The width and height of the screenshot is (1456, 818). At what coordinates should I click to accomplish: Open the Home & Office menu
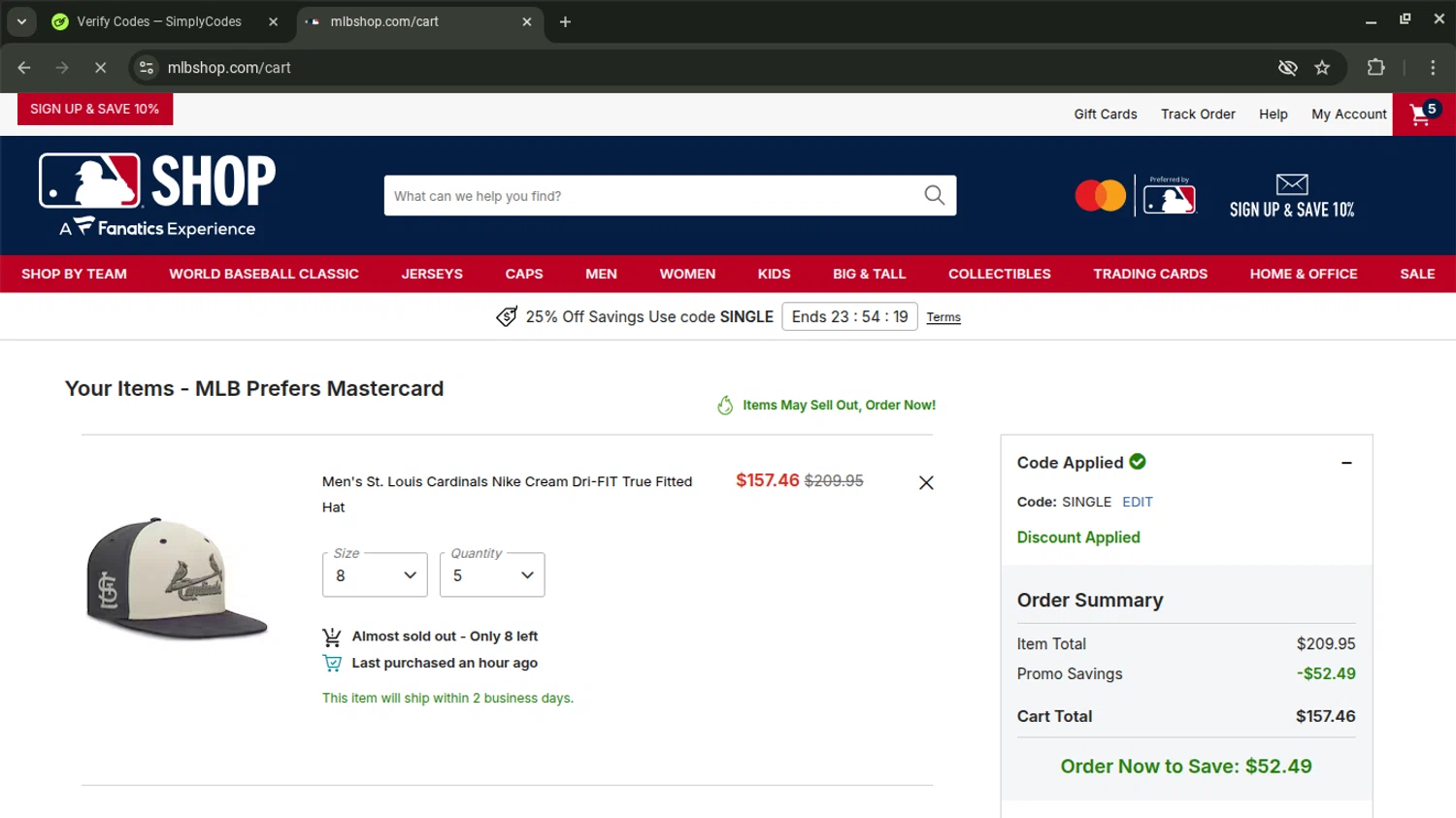click(1304, 274)
